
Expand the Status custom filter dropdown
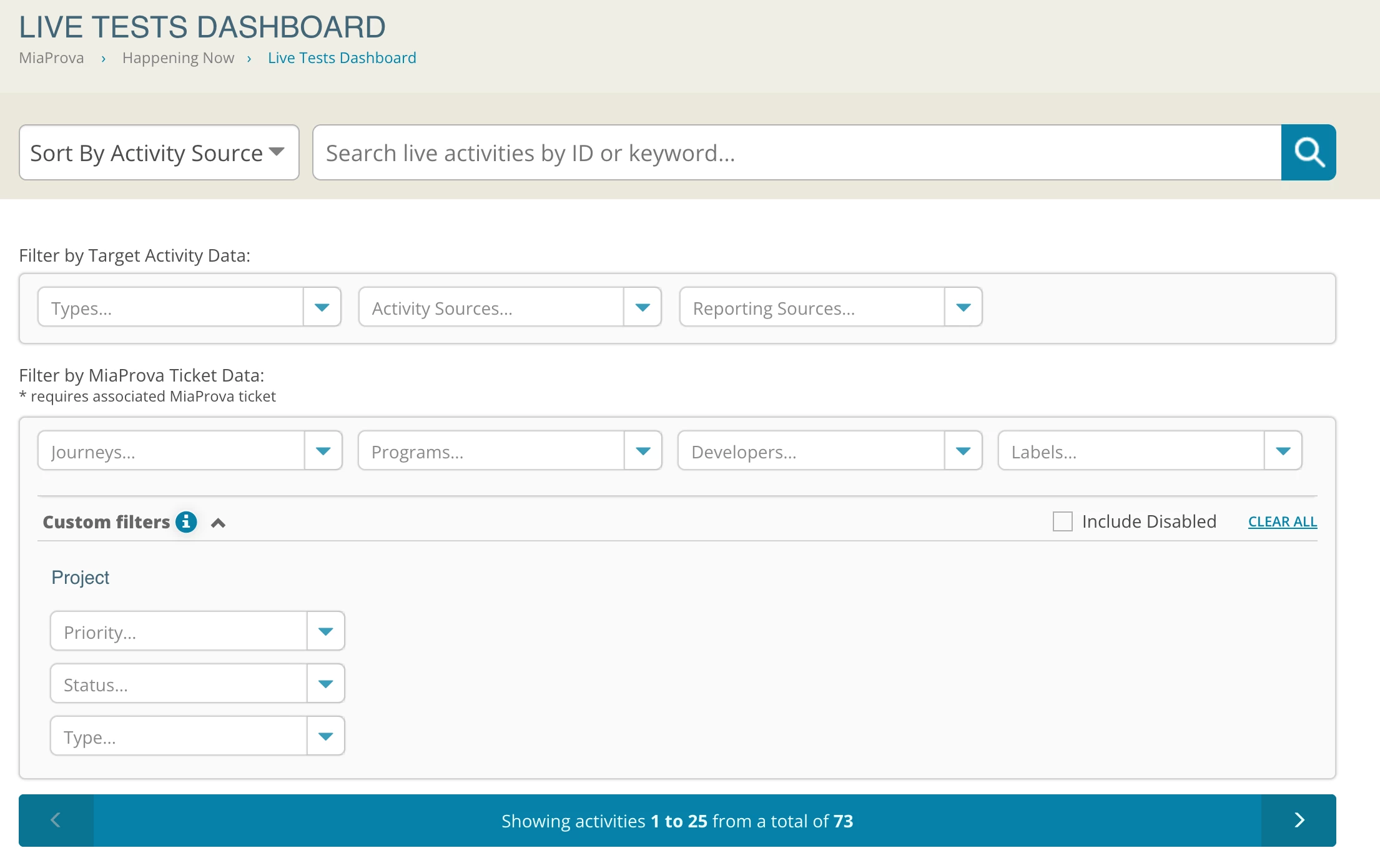click(325, 684)
